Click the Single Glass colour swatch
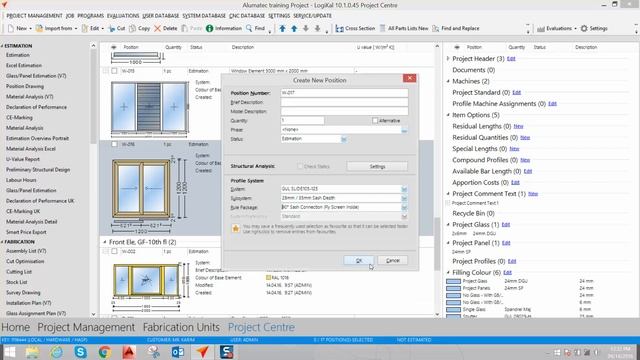Viewport: 640px width, 360px height. [x=453, y=309]
